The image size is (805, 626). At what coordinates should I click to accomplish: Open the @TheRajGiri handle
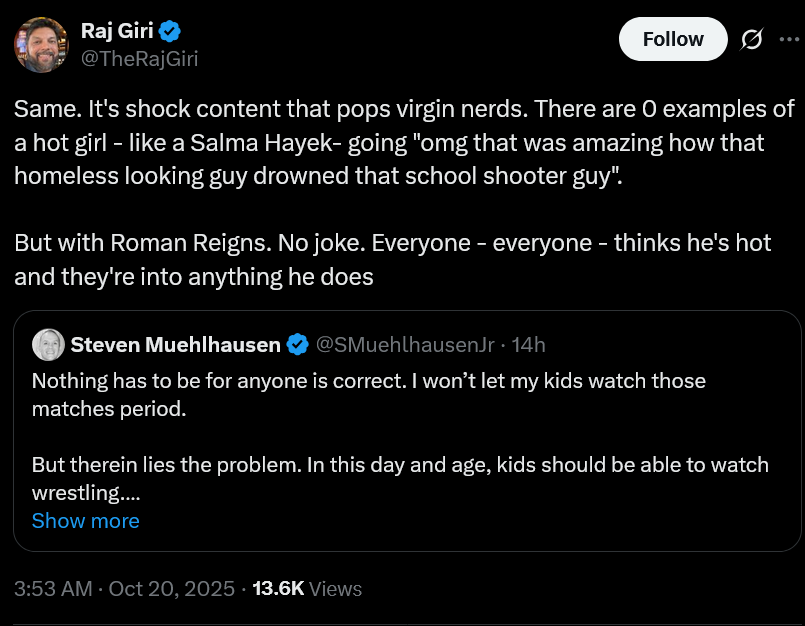click(139, 59)
